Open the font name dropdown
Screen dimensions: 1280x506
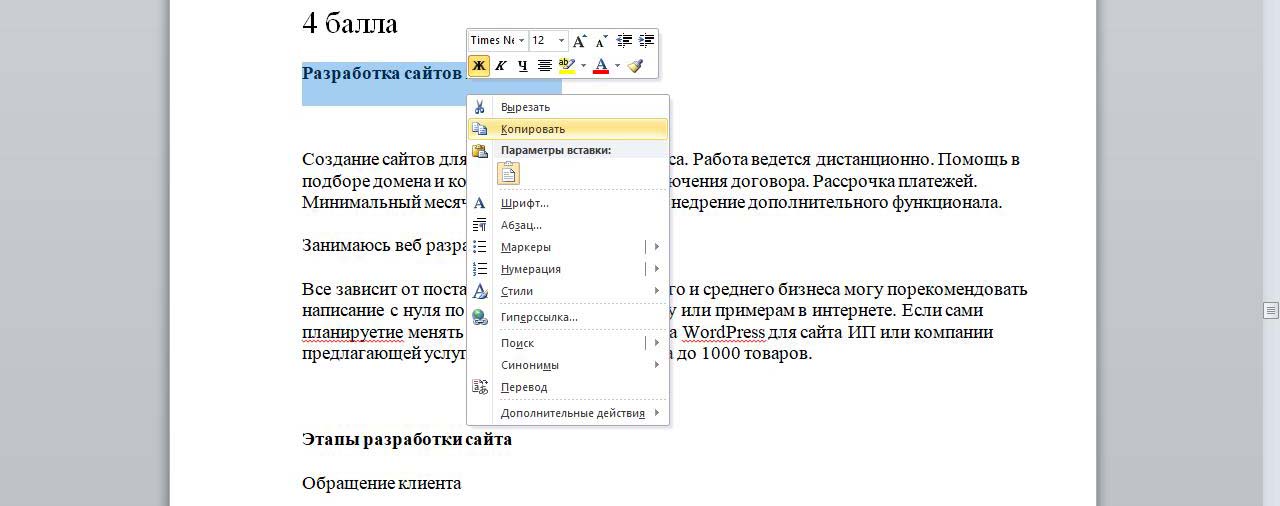pyautogui.click(x=521, y=41)
